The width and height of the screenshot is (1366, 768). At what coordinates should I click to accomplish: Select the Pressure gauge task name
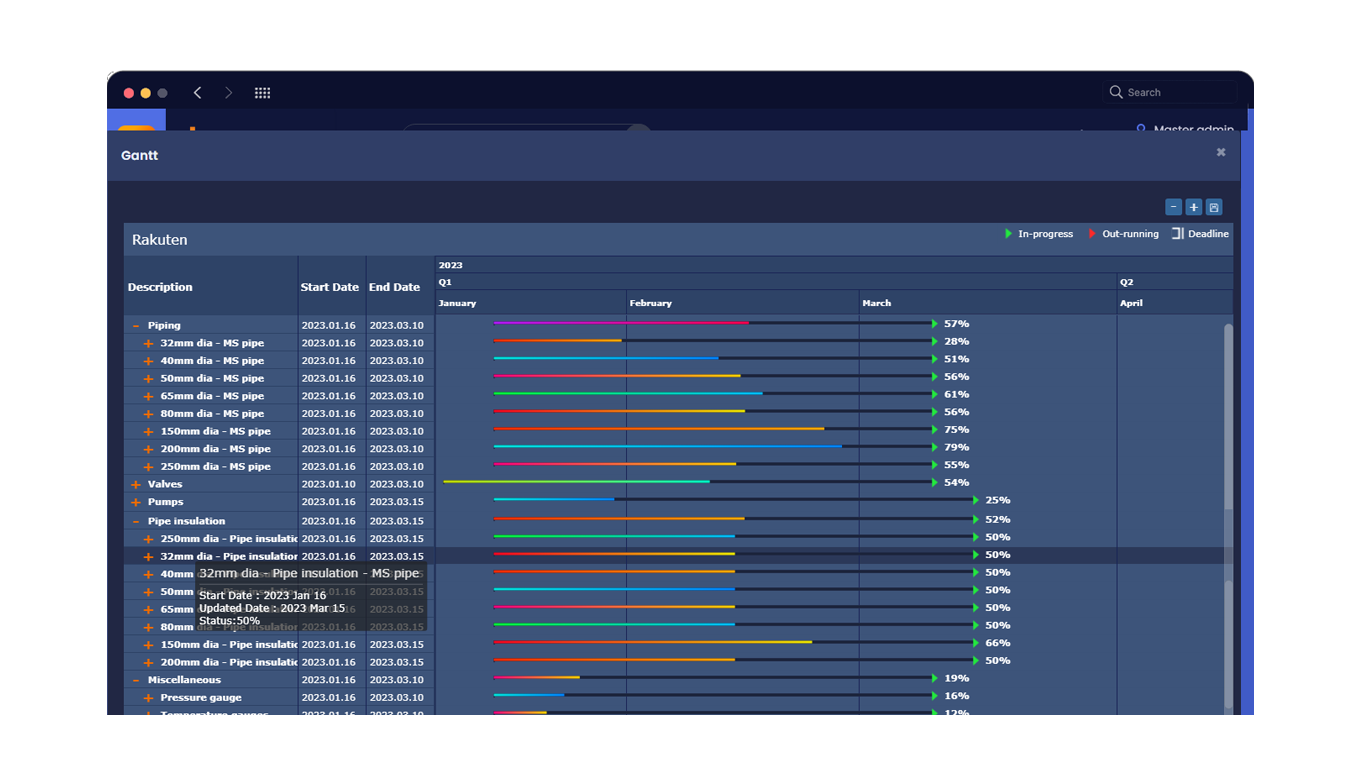tap(201, 698)
